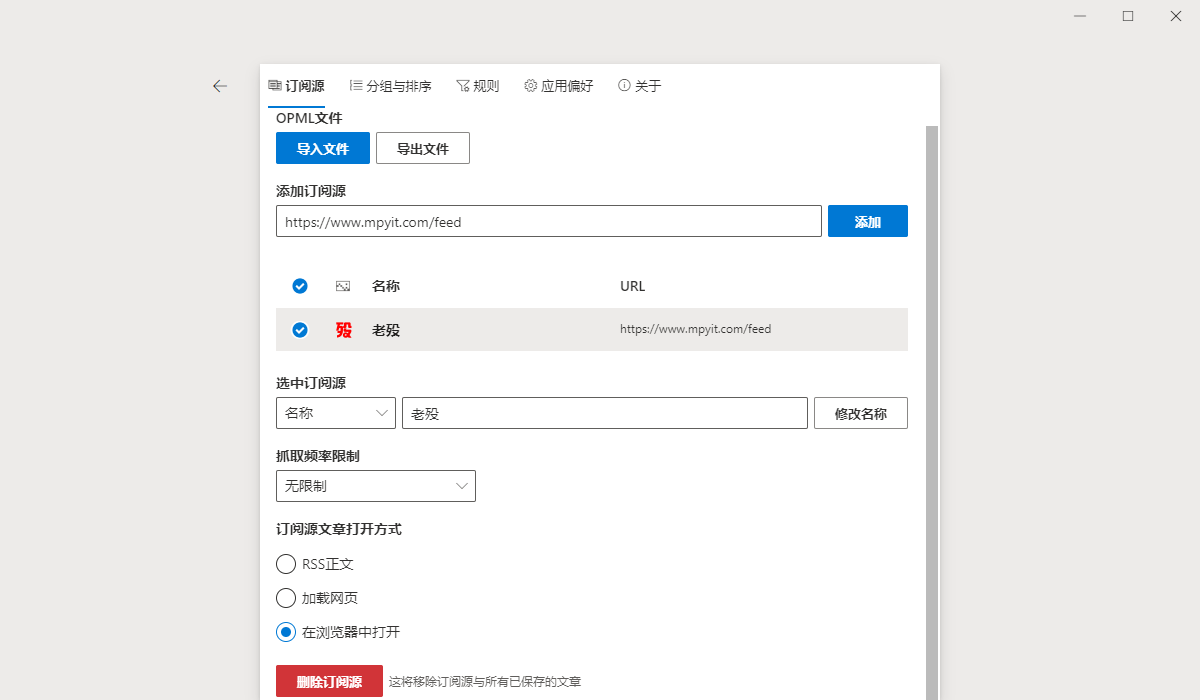This screenshot has height=700, width=1200.
Task: Open the 规则 tab
Action: [478, 86]
